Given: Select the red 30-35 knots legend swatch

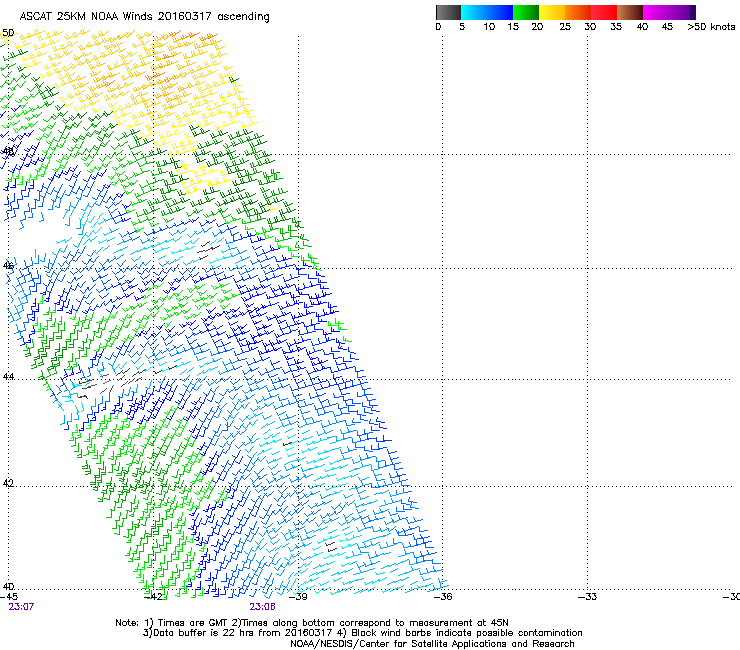Looking at the screenshot, I should [x=604, y=12].
